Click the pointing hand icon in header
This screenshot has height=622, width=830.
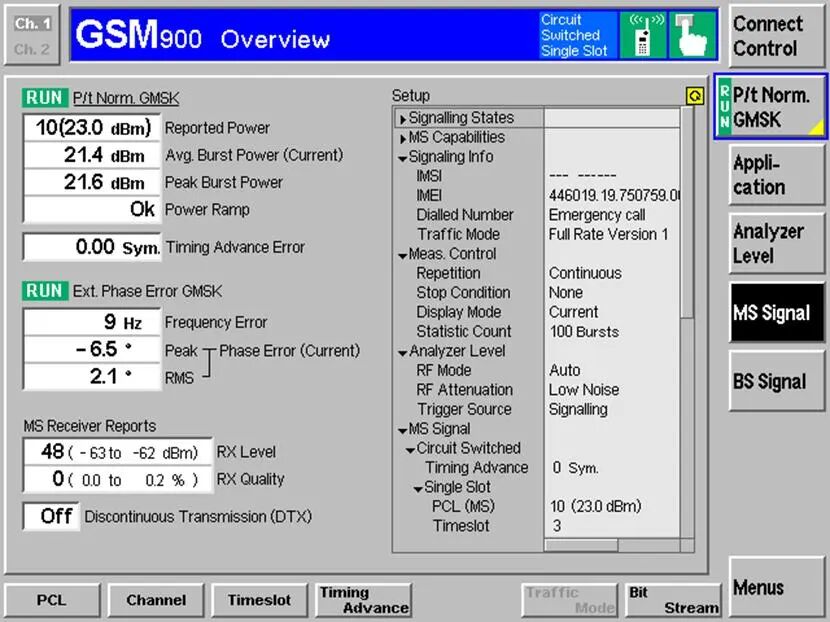coord(692,35)
